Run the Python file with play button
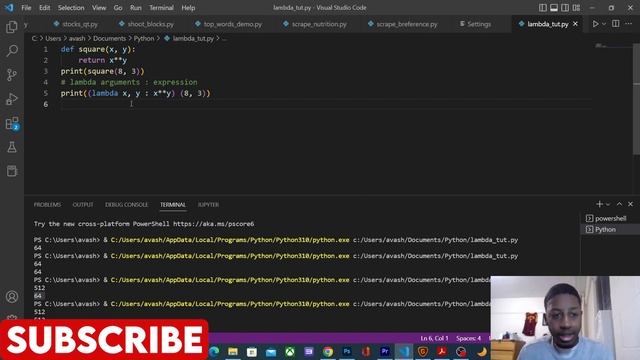Viewport: 640px width, 360px height. point(595,24)
